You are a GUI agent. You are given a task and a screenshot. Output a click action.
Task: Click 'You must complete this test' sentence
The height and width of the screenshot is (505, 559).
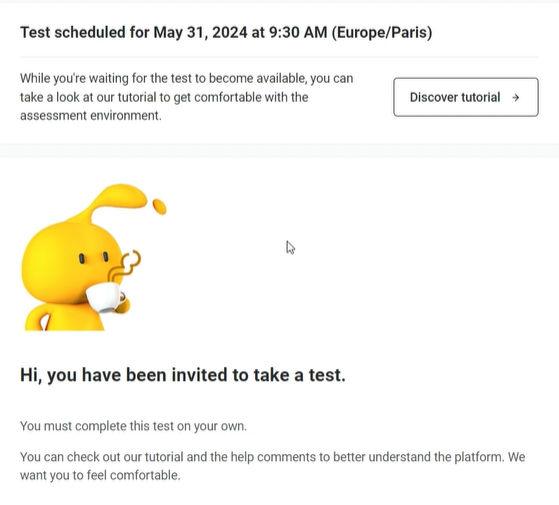pyautogui.click(x=133, y=426)
